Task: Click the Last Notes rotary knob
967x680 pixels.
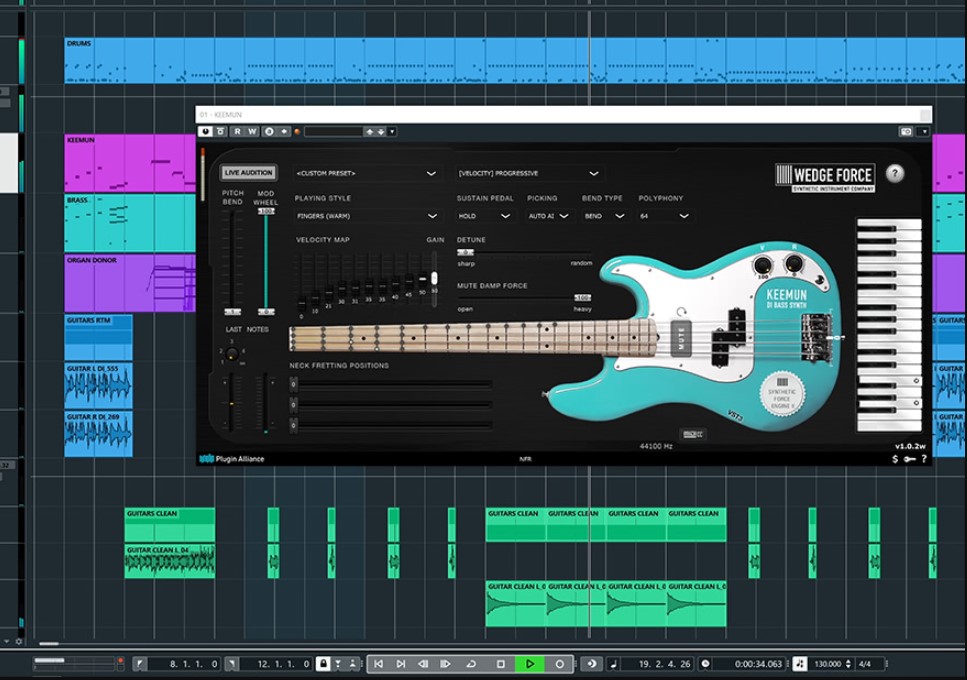Action: click(232, 354)
